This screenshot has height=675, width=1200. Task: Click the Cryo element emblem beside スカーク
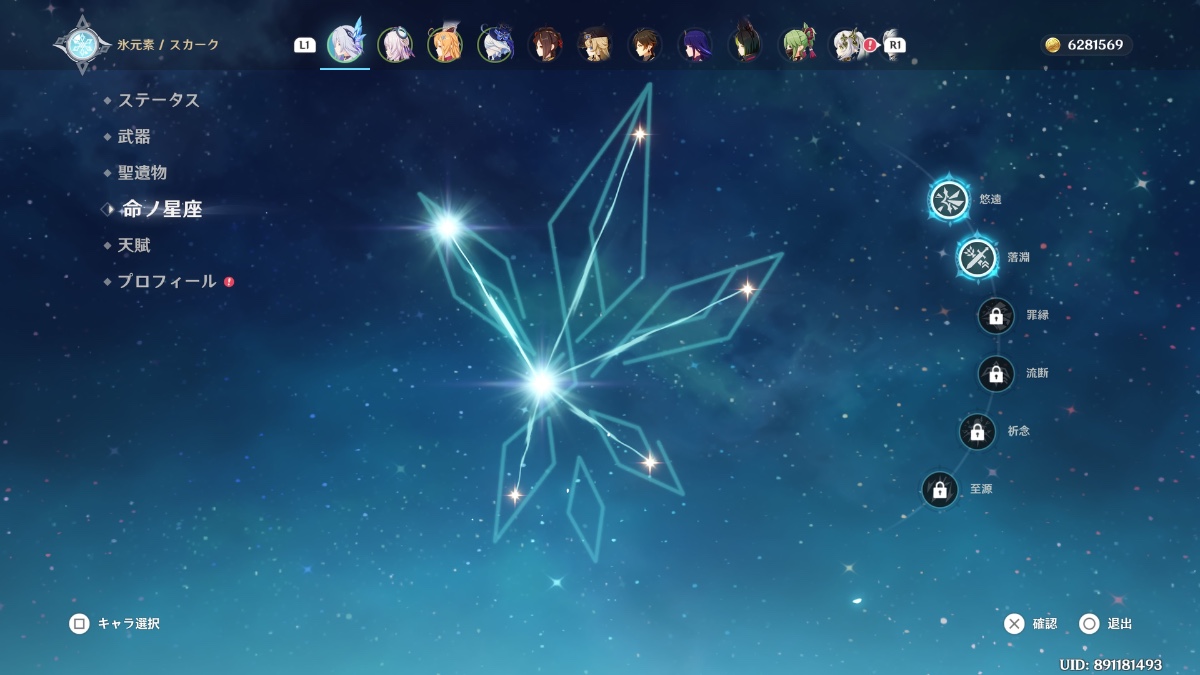click(82, 45)
